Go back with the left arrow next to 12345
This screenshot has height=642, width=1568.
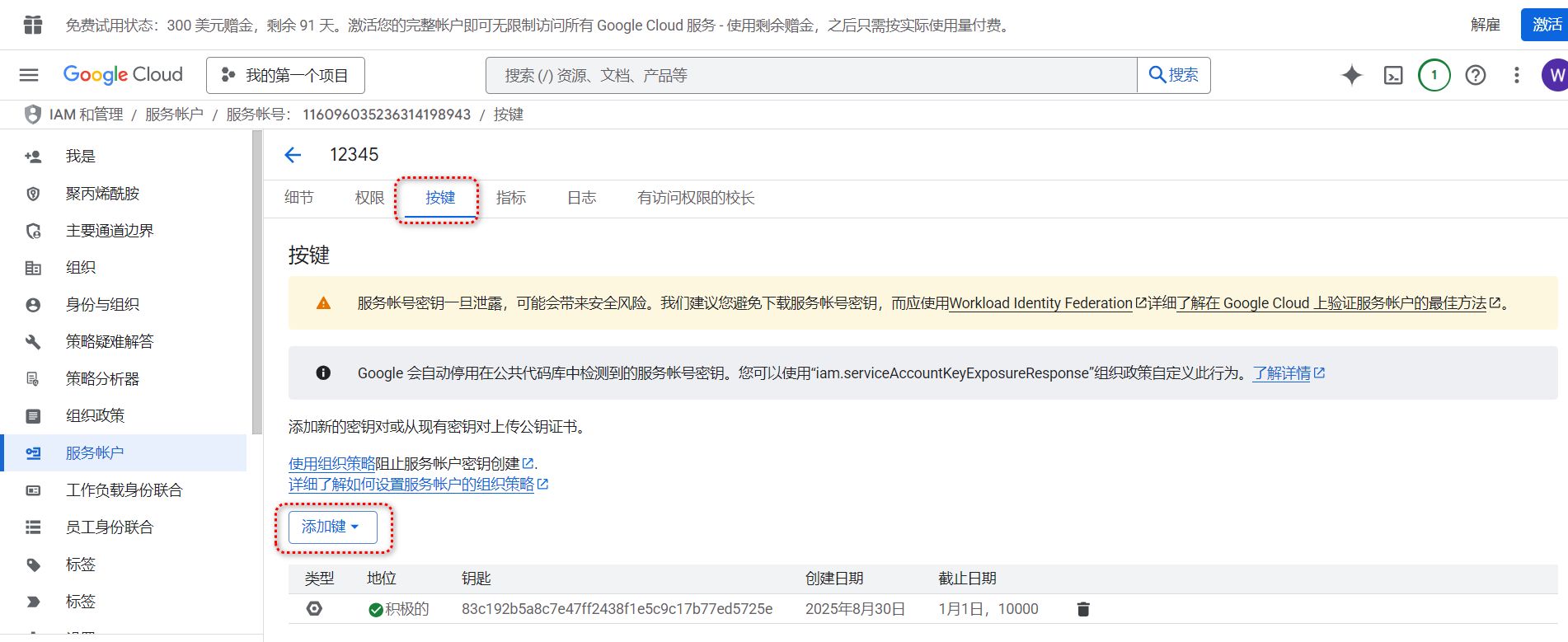(x=293, y=155)
